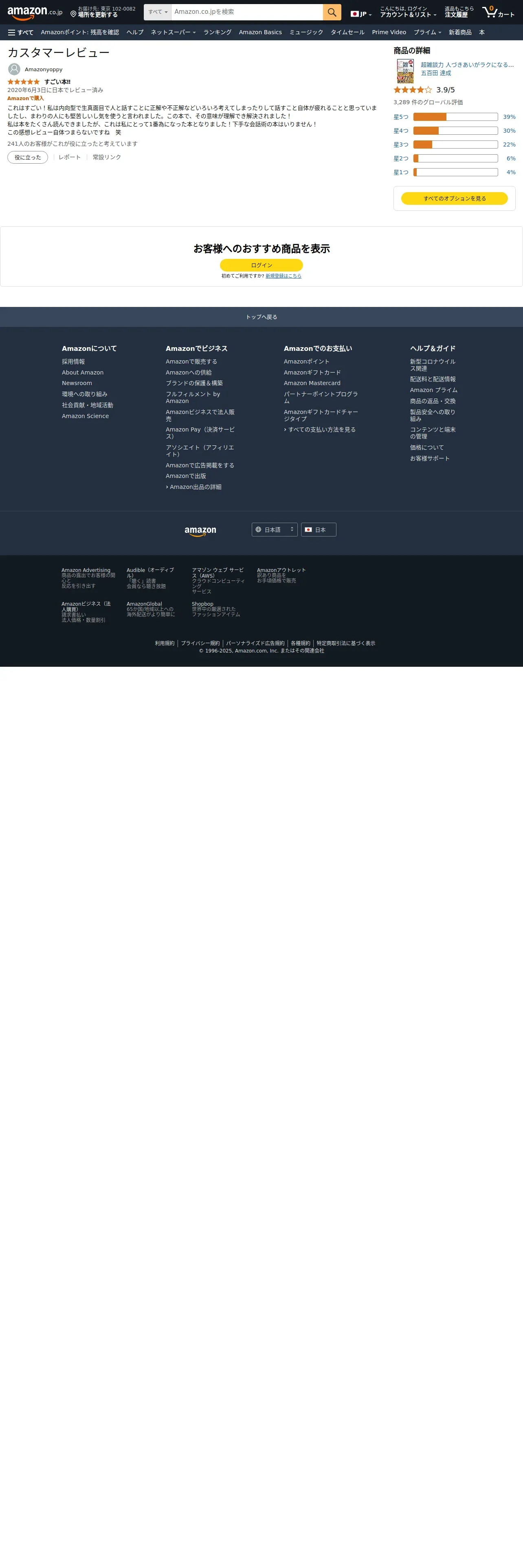Open 新着商品 in the nav bar
Image resolution: width=523 pixels, height=1568 pixels.
(x=460, y=32)
